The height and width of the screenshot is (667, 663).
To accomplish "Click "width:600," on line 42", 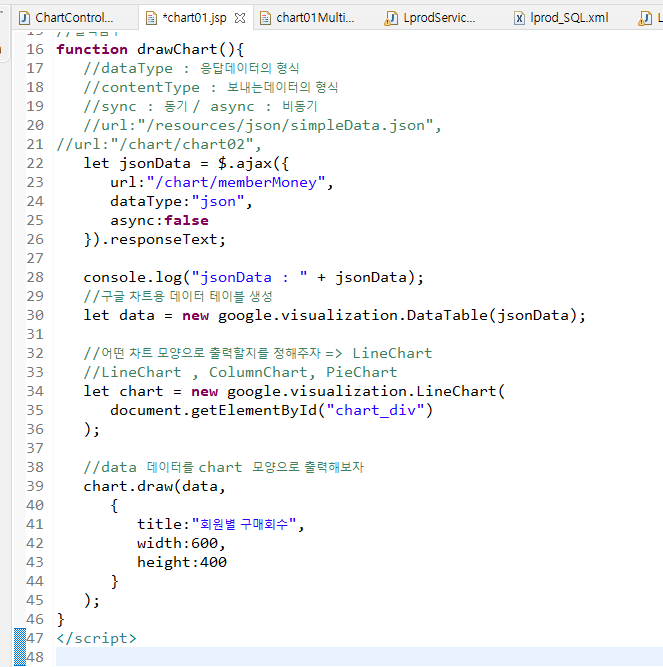I will (x=181, y=543).
